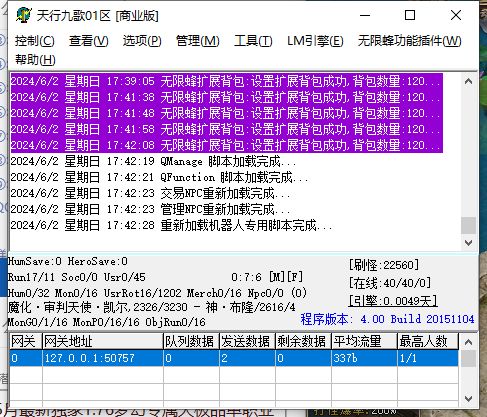Select log line at 17:41:58

[x=227, y=129]
